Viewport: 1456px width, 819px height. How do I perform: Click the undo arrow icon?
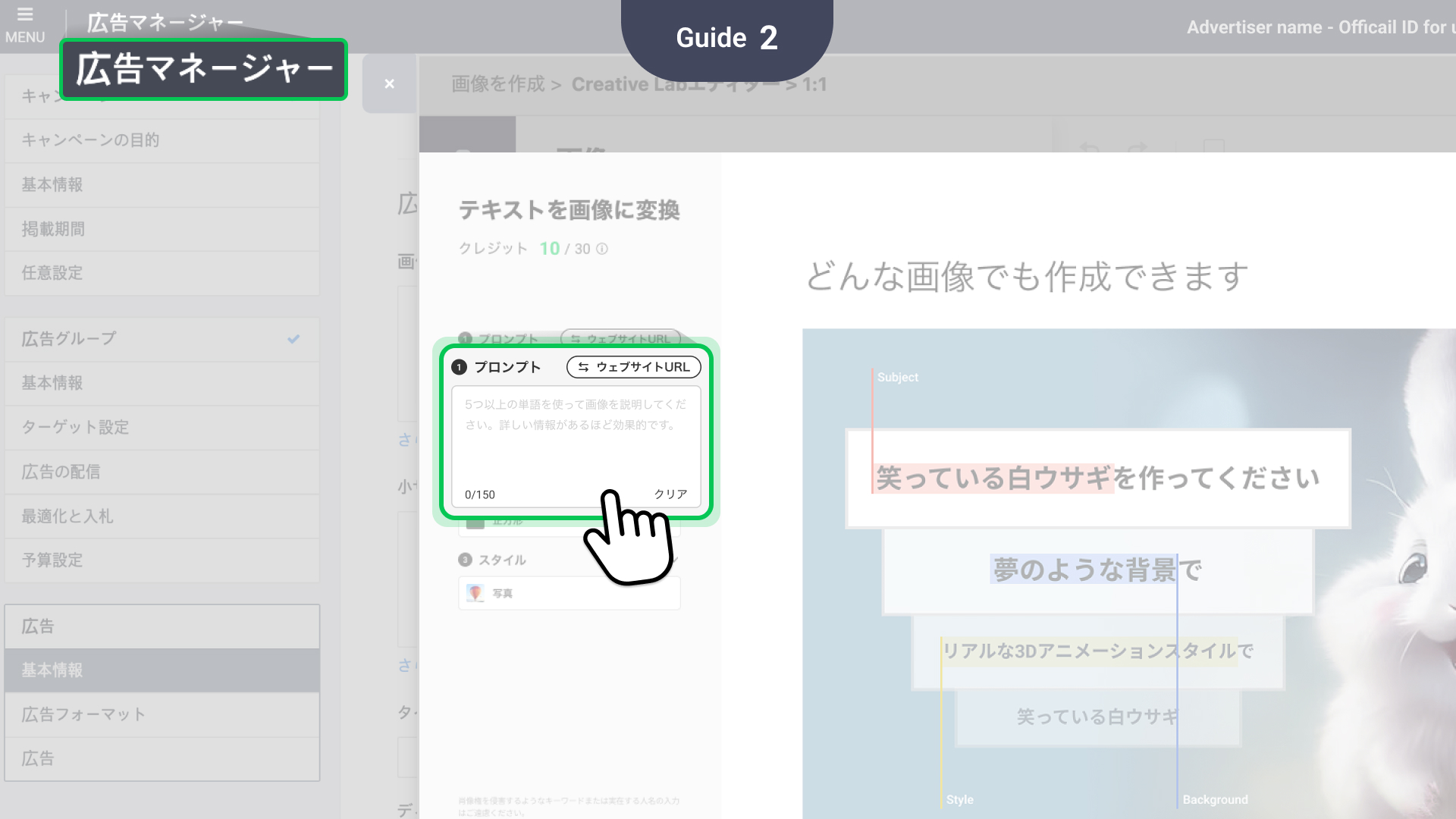[1090, 147]
